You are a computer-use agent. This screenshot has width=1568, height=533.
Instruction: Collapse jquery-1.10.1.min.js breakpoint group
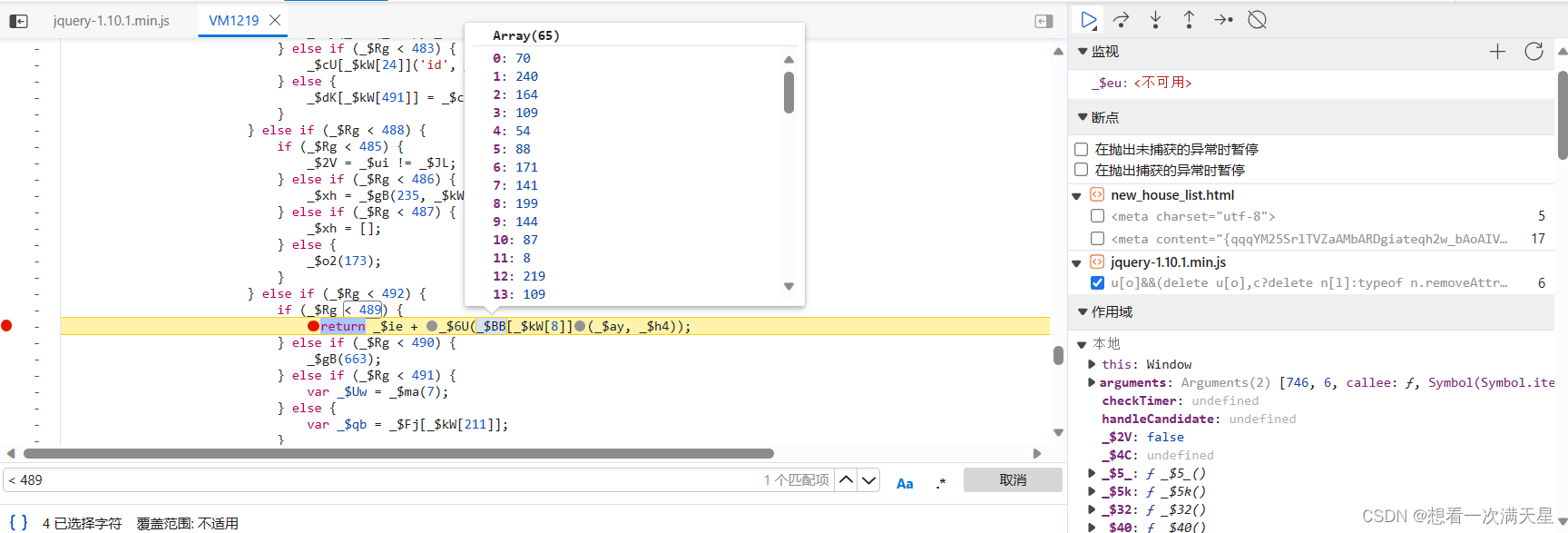click(1077, 263)
